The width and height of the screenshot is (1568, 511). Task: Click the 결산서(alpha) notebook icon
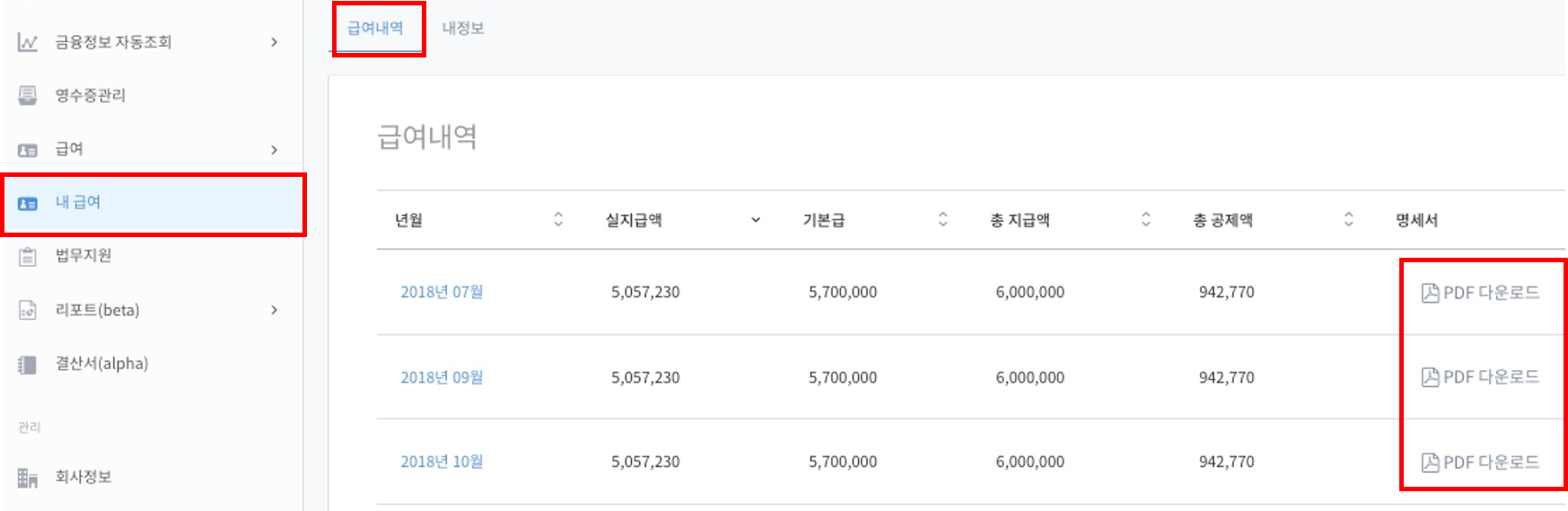28,365
